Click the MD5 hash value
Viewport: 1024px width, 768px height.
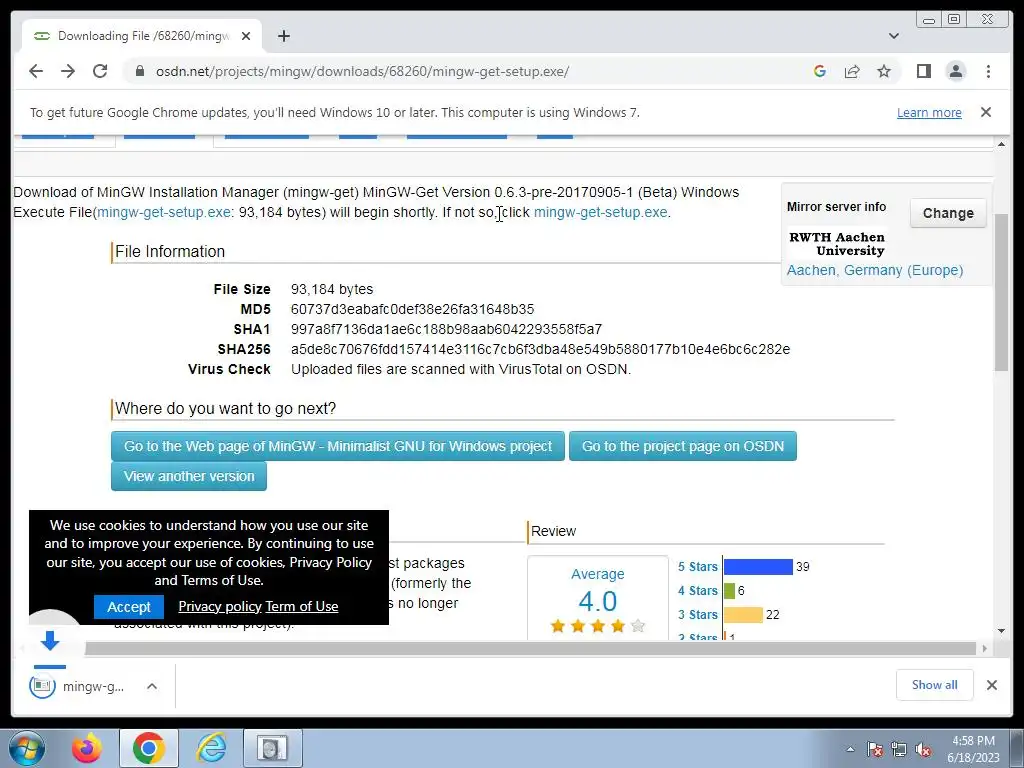412,310
